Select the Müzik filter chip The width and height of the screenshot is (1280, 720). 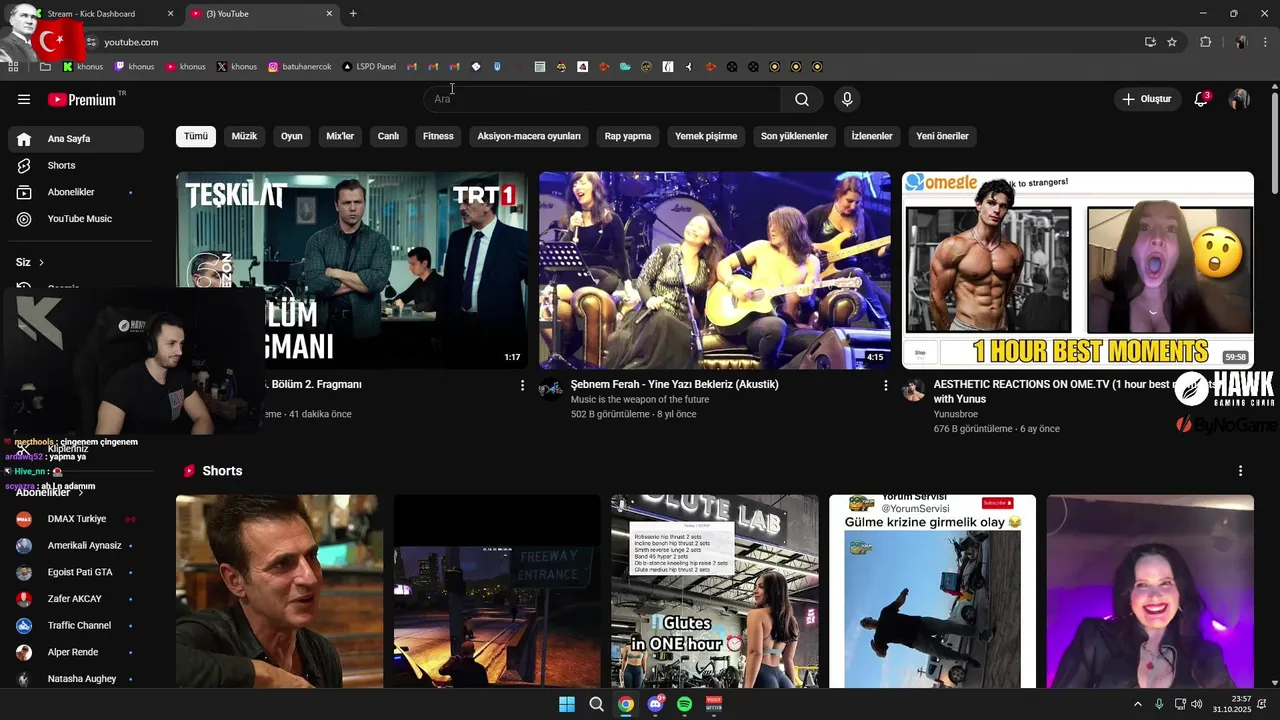pos(244,136)
